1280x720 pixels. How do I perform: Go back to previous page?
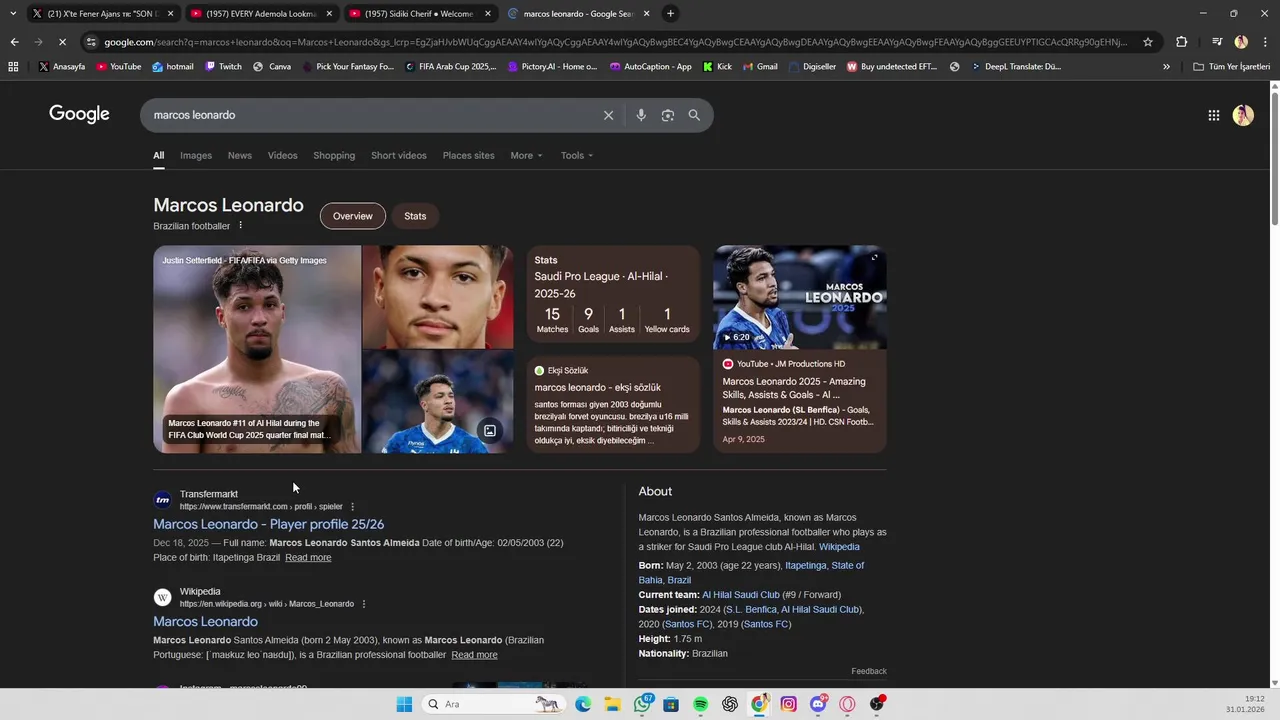tap(14, 42)
